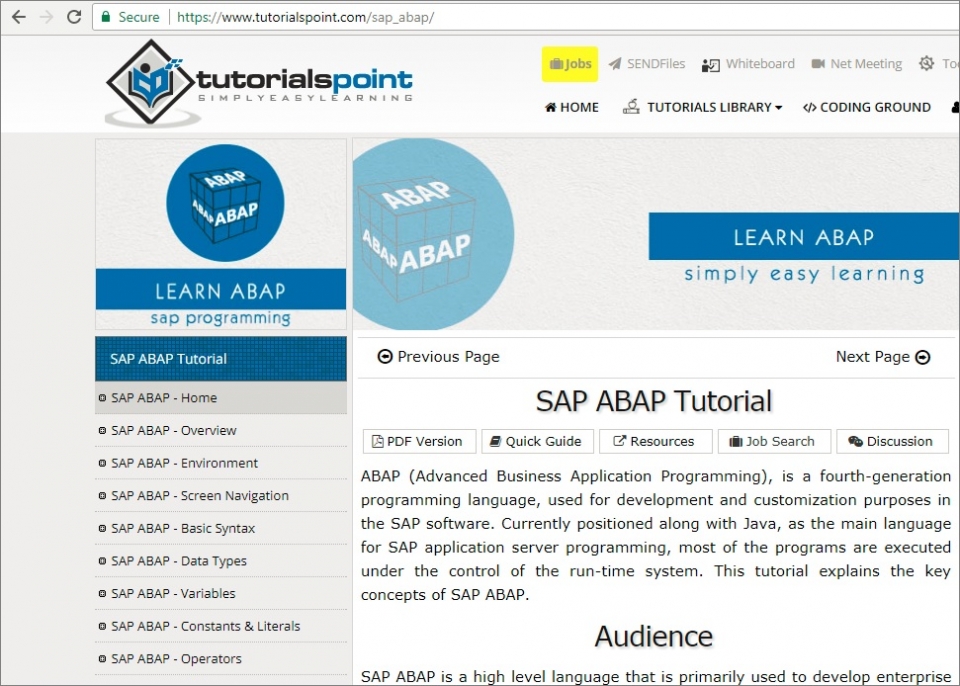The width and height of the screenshot is (960, 686).
Task: Open the SENDFiles link
Action: [647, 64]
